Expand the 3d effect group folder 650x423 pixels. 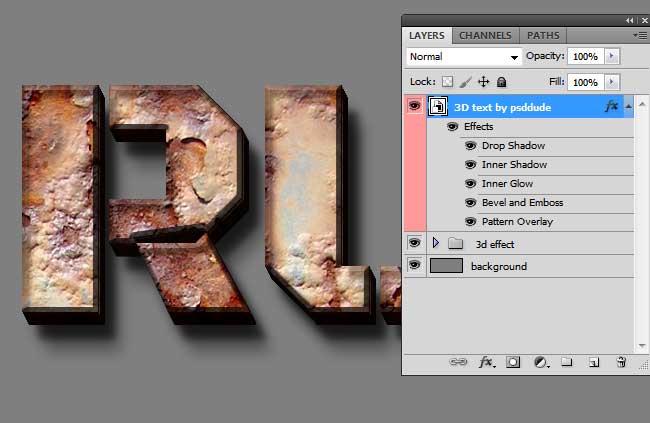pyautogui.click(x=435, y=243)
